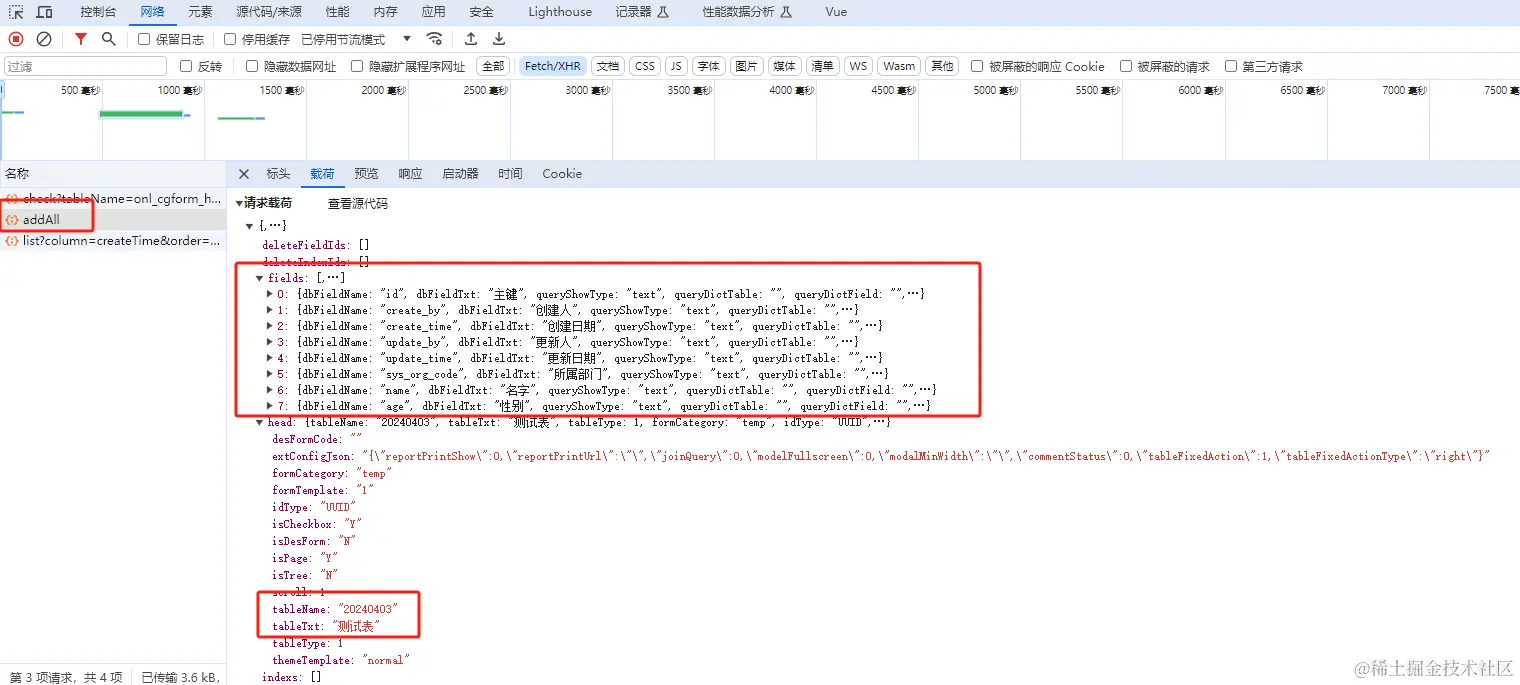Stop recording network log
1520x685 pixels.
point(16,39)
